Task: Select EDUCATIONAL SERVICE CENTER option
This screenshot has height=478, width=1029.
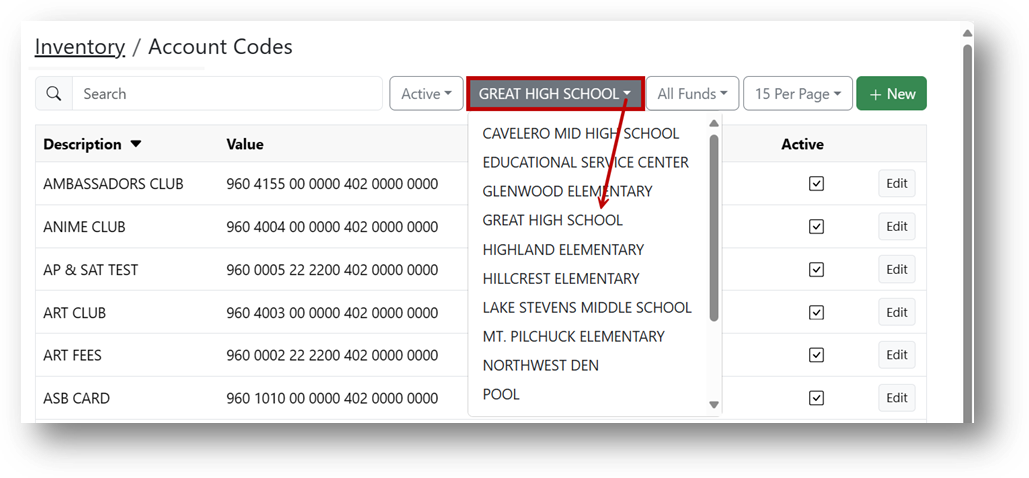Action: tap(585, 162)
